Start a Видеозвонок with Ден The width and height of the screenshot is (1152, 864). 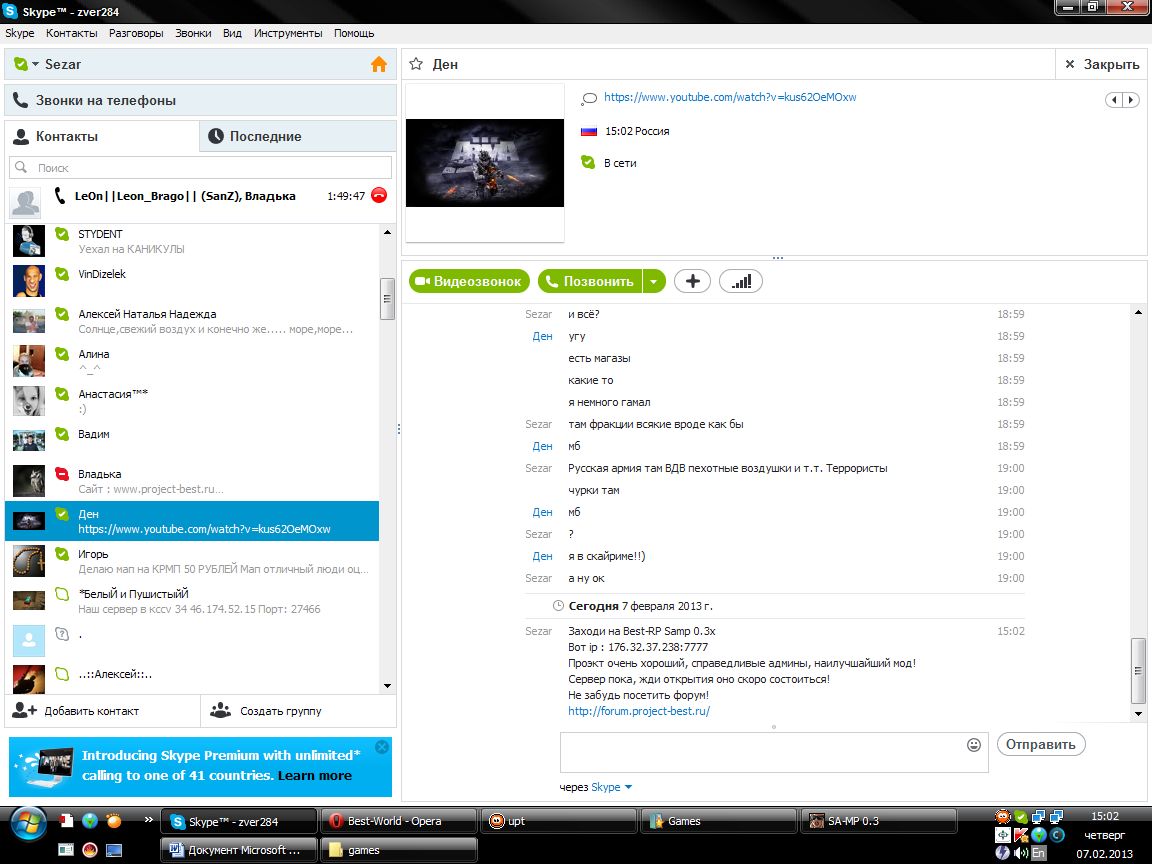pos(469,281)
